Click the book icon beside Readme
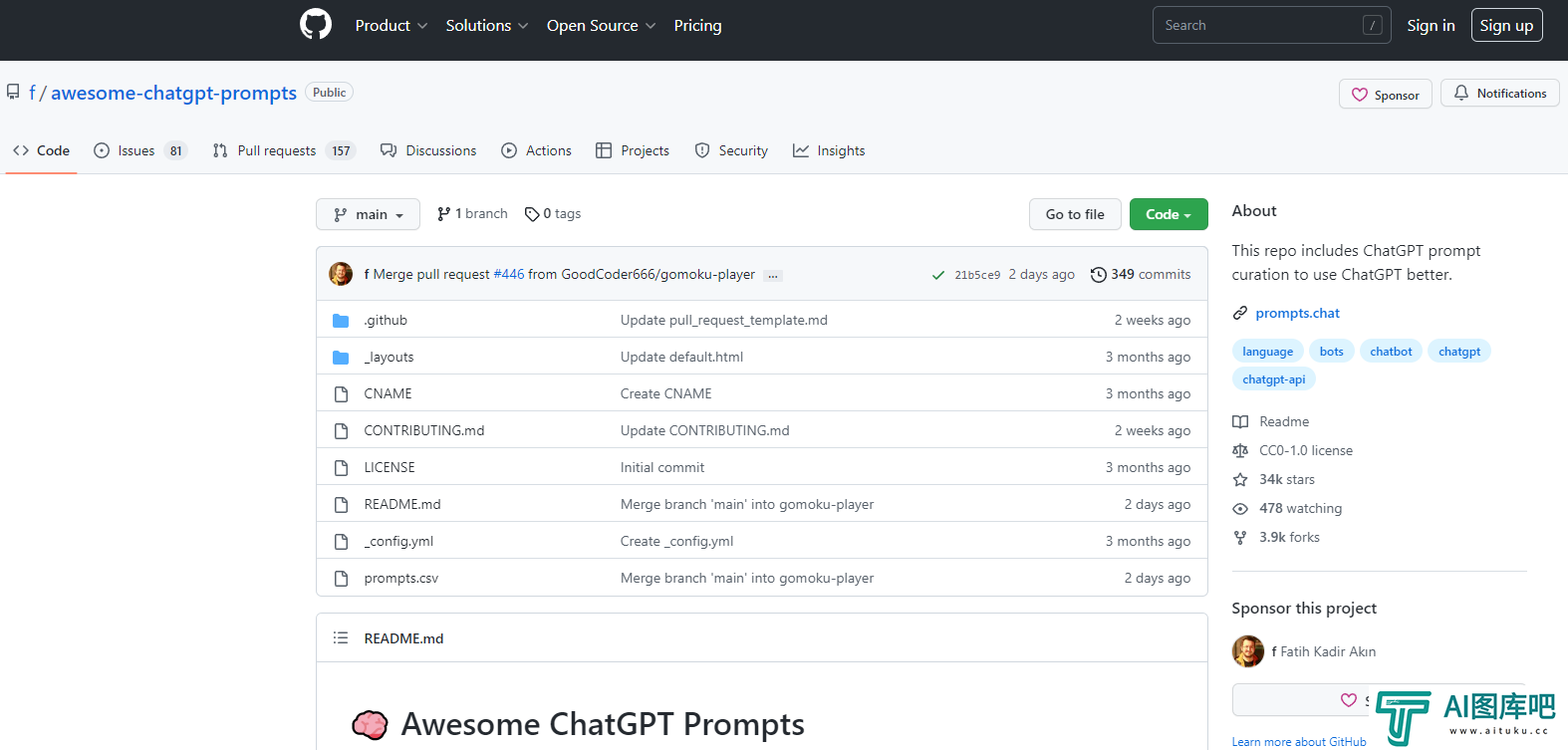This screenshot has height=750, width=1568. coord(1240,422)
